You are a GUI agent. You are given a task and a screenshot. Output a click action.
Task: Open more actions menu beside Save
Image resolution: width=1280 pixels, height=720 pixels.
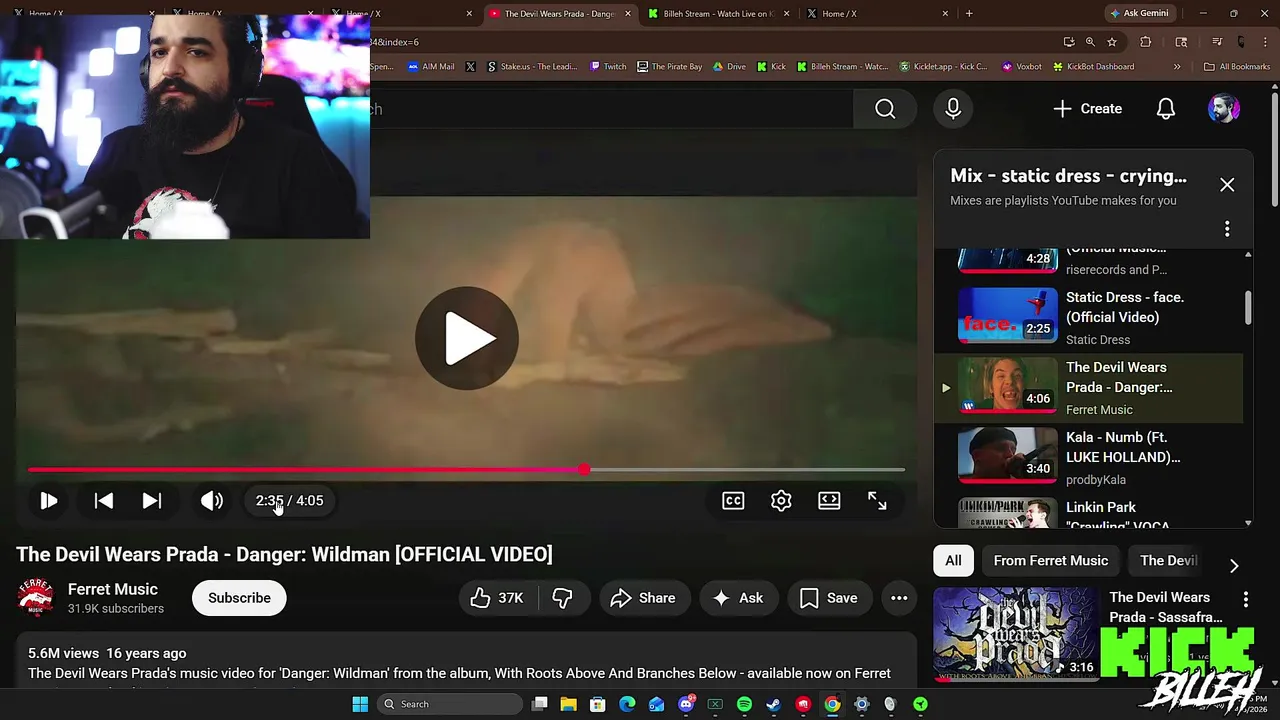[x=899, y=598]
